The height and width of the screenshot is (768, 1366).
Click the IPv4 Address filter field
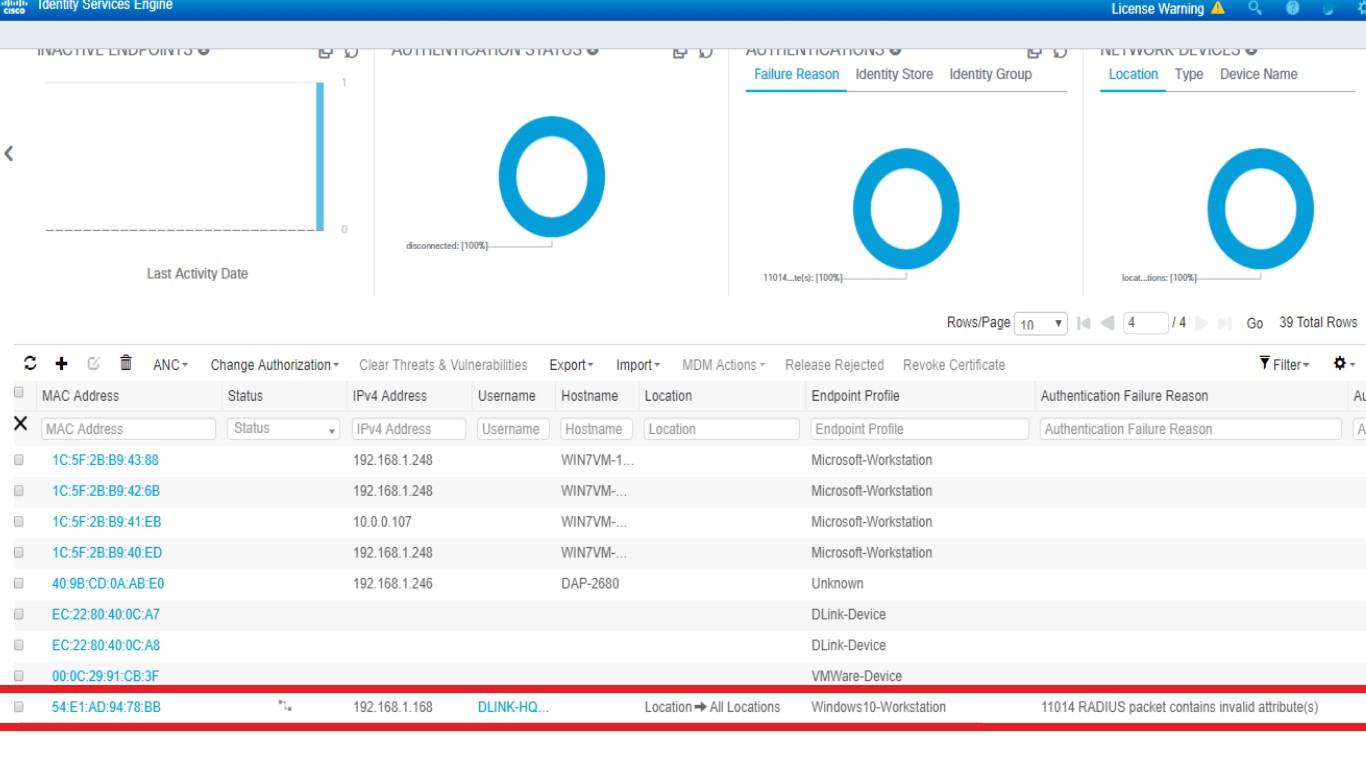pyautogui.click(x=409, y=429)
